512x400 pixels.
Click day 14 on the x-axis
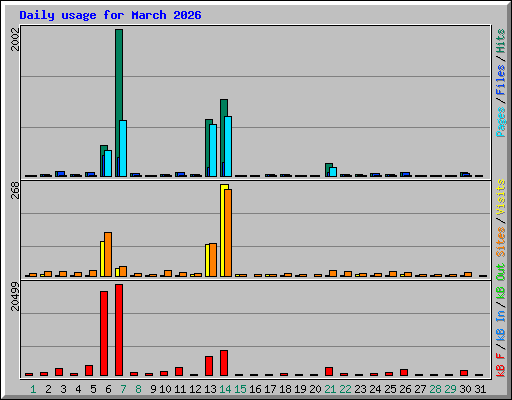(225, 389)
